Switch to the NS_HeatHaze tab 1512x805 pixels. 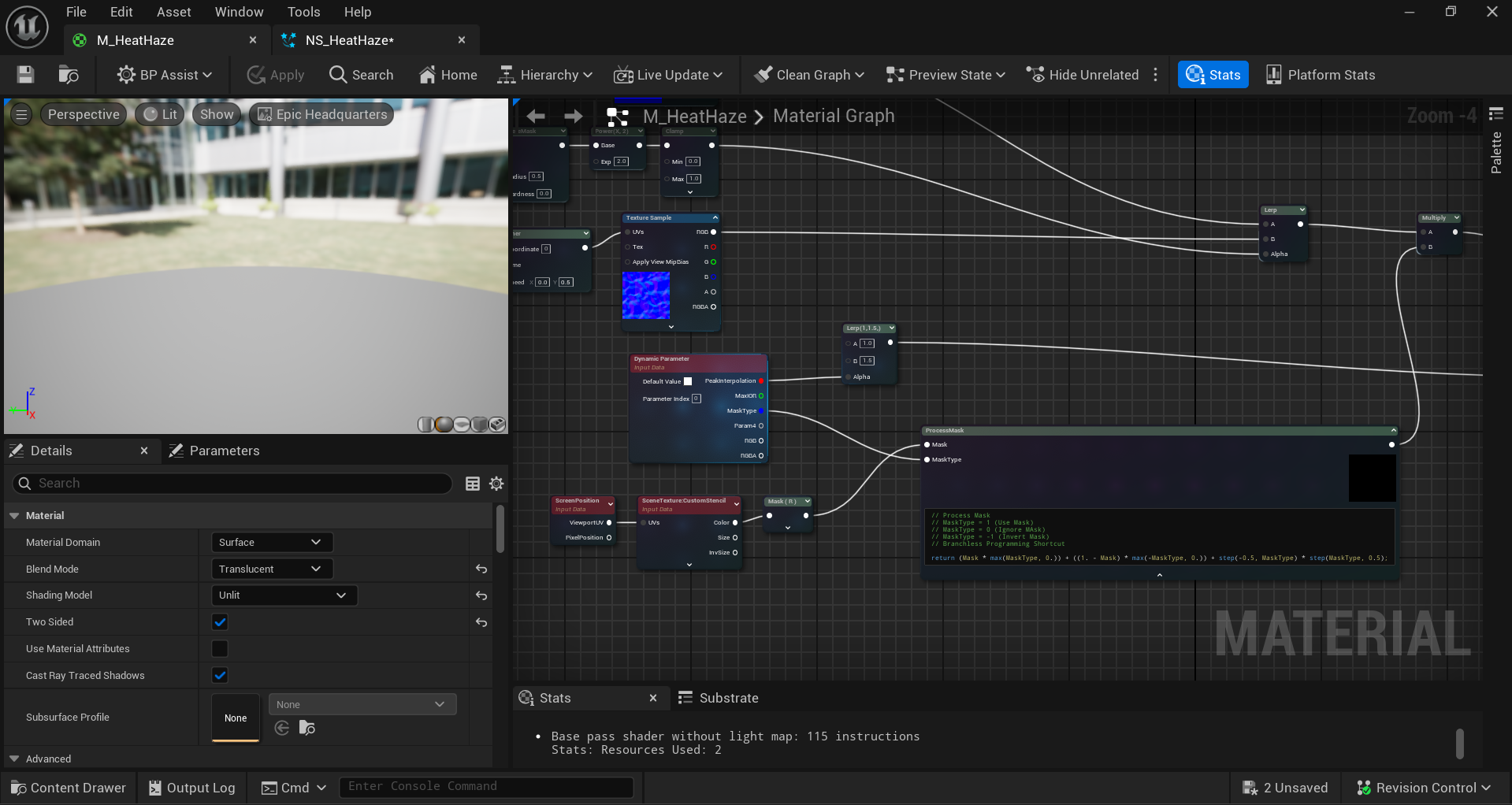(349, 39)
